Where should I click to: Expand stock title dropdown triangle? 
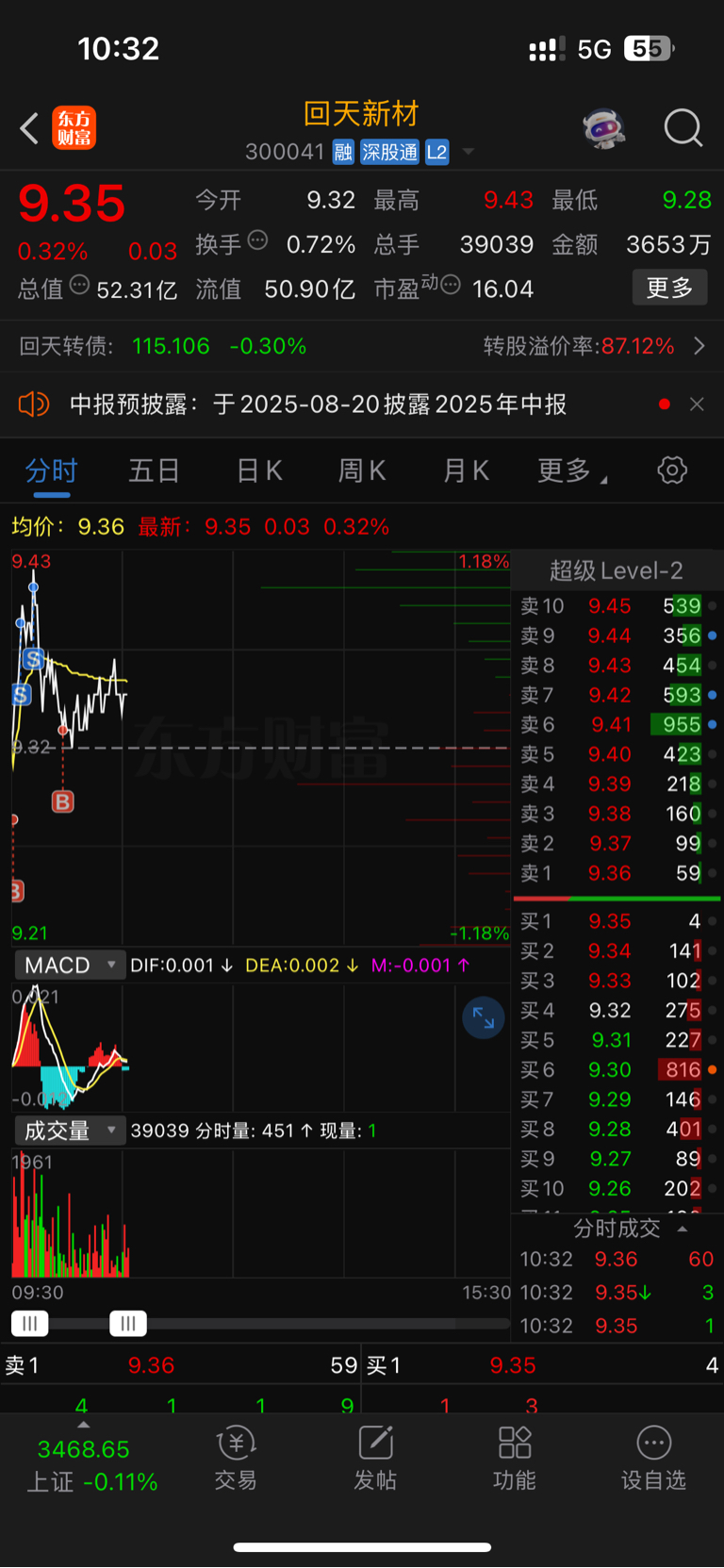pyautogui.click(x=469, y=152)
